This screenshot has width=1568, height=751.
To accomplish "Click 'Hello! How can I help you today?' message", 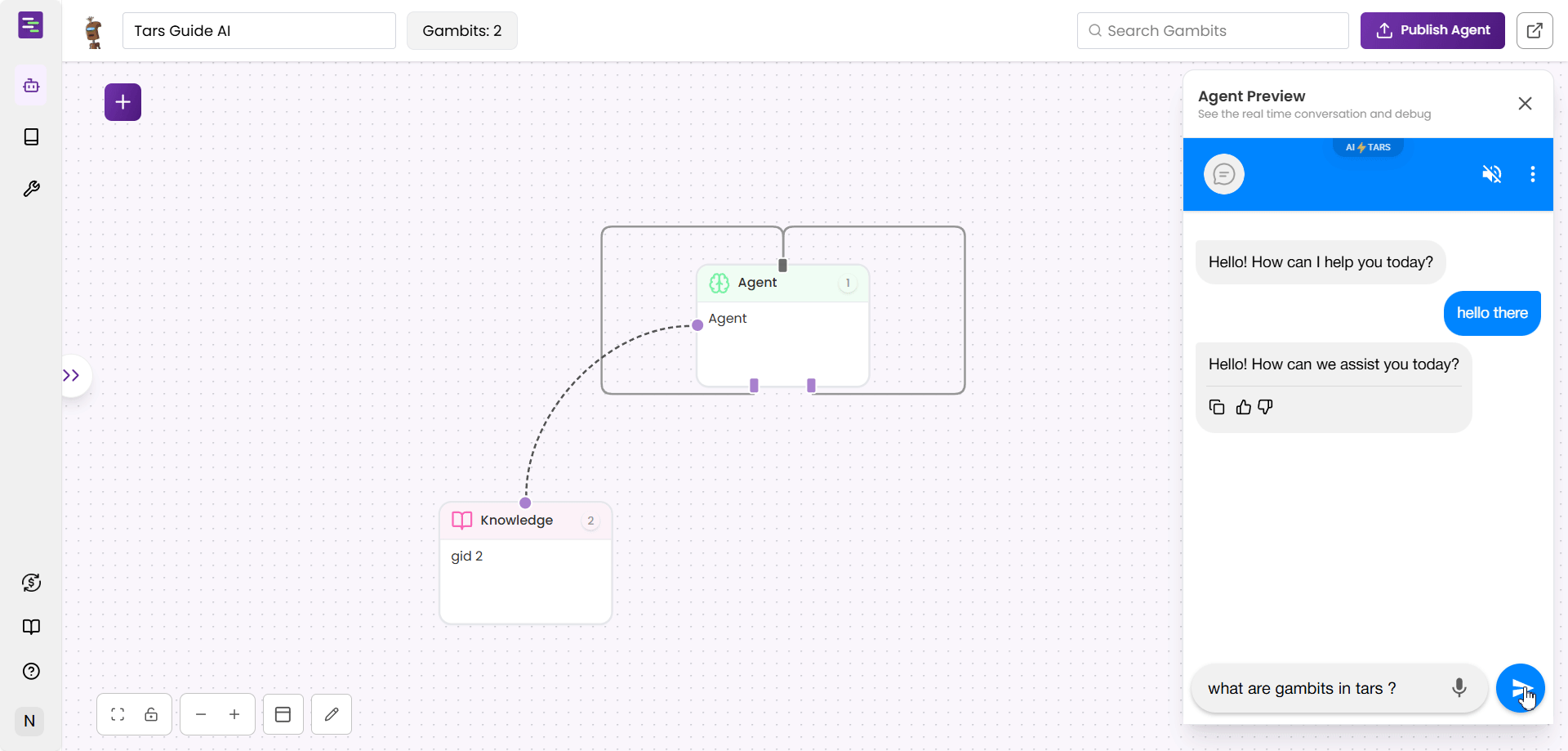I will (x=1321, y=262).
